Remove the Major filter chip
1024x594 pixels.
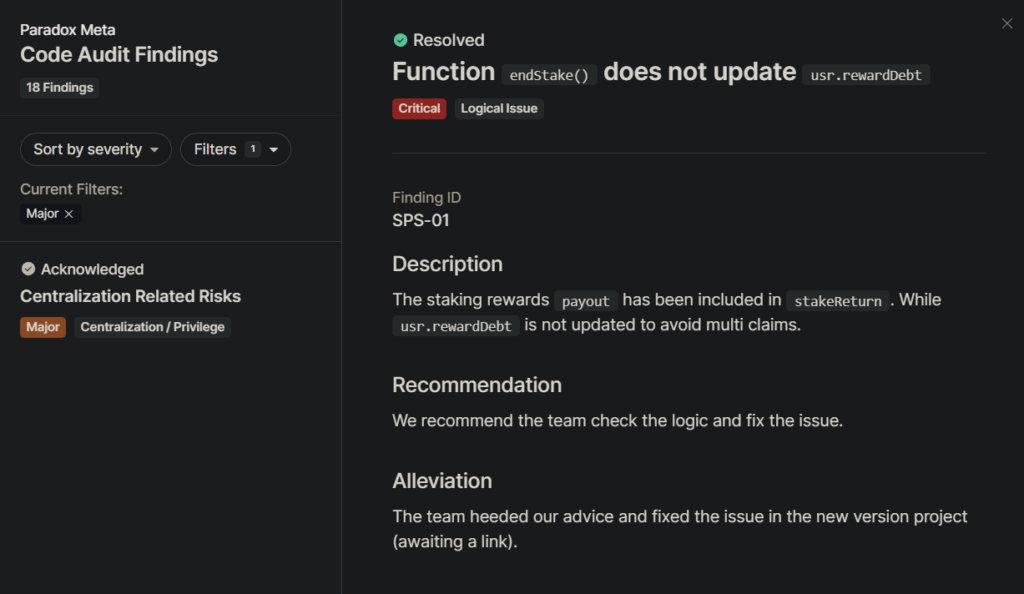click(x=69, y=214)
